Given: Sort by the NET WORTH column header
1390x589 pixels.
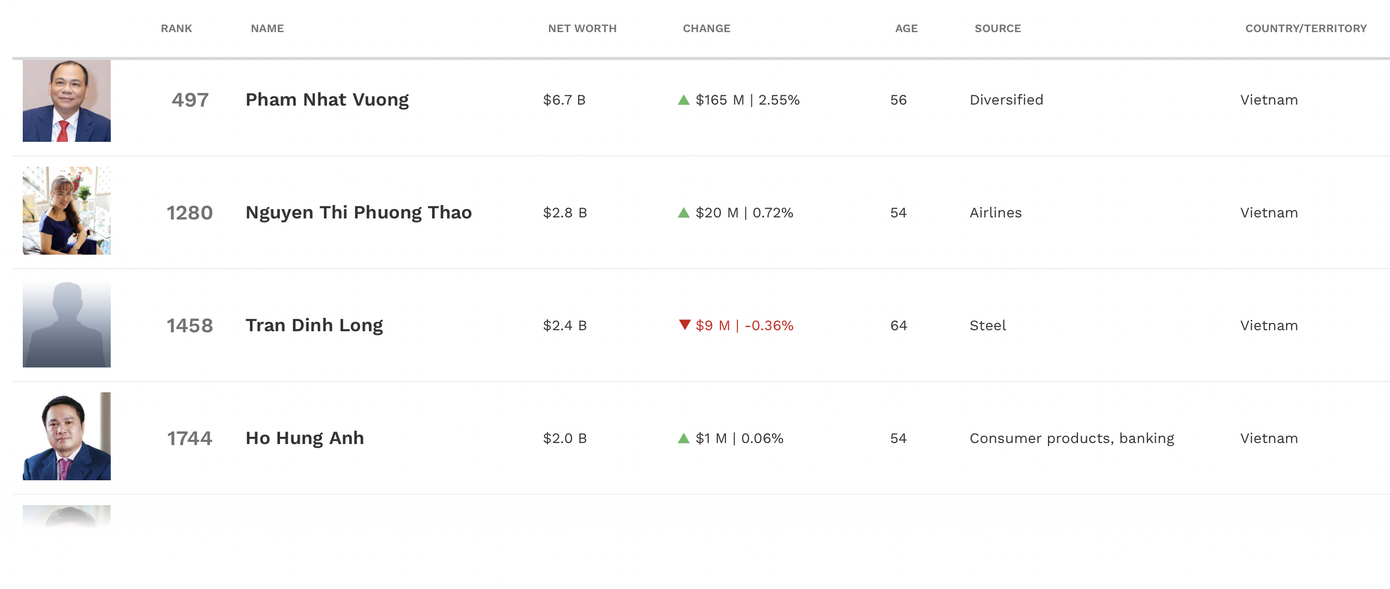Looking at the screenshot, I should pyautogui.click(x=582, y=28).
